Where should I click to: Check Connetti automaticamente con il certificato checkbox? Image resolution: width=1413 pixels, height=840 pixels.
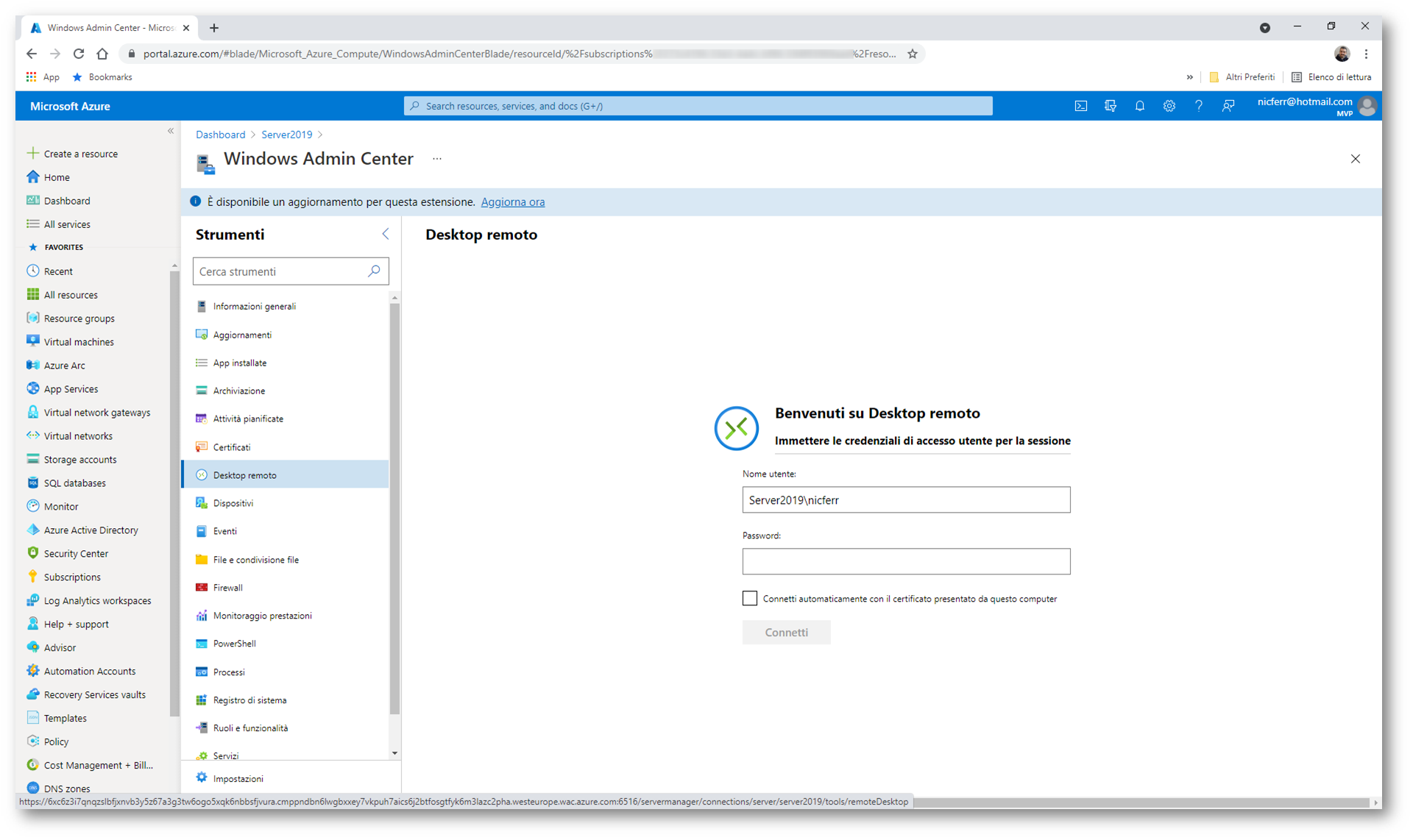749,599
